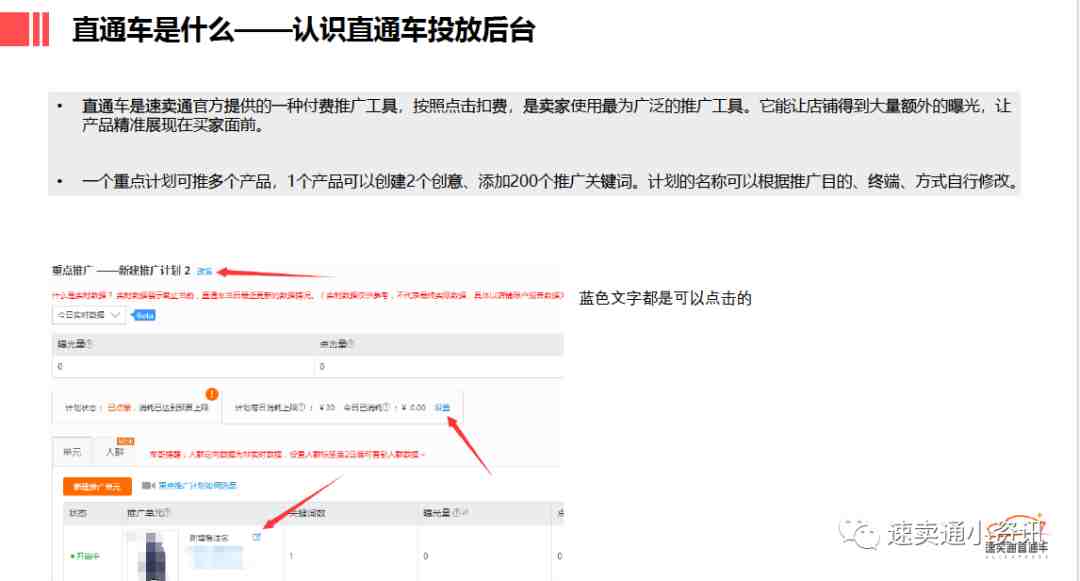This screenshot has width=1080, height=581.
Task: Click the green 开启中 status label
Action: pyautogui.click(x=85, y=556)
